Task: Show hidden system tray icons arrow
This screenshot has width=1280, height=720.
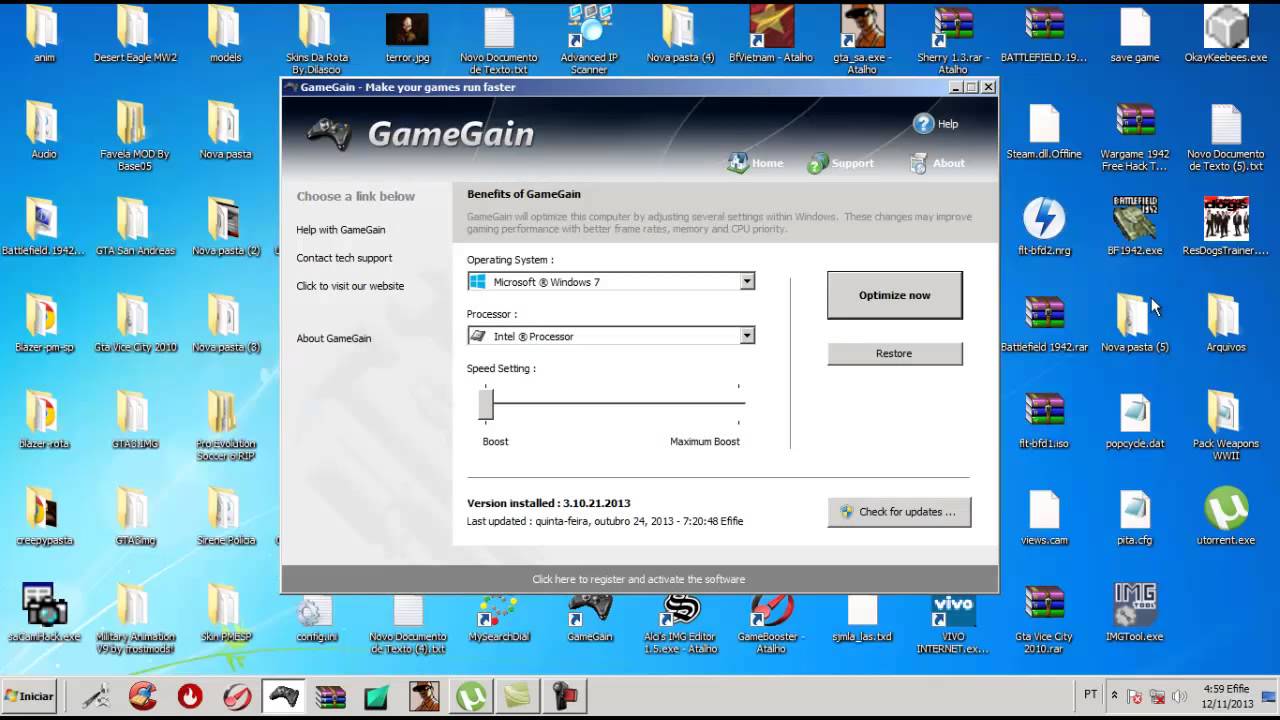Action: [x=1114, y=695]
